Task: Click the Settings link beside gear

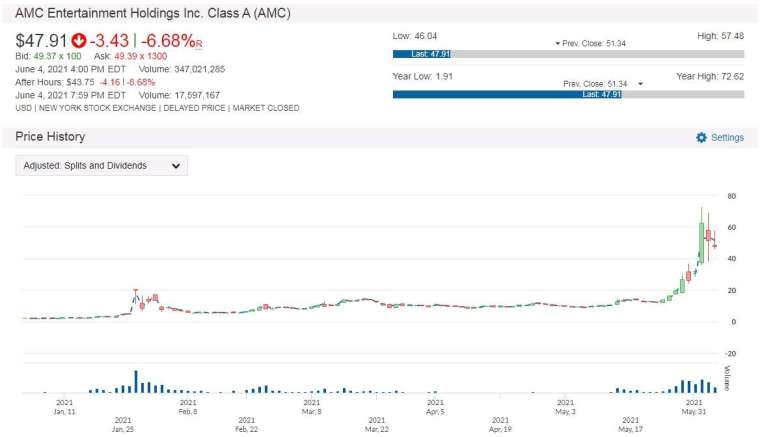Action: coord(727,138)
